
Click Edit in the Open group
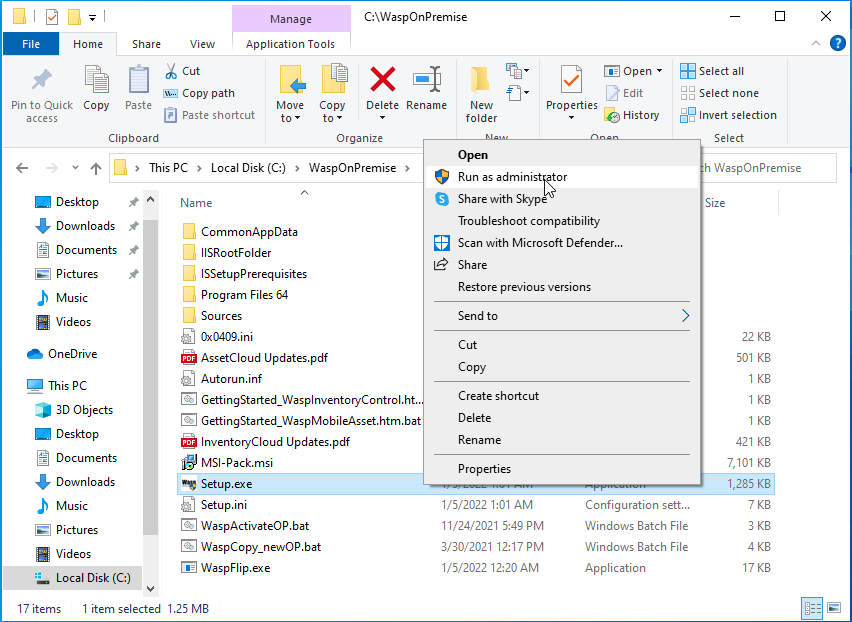point(624,93)
